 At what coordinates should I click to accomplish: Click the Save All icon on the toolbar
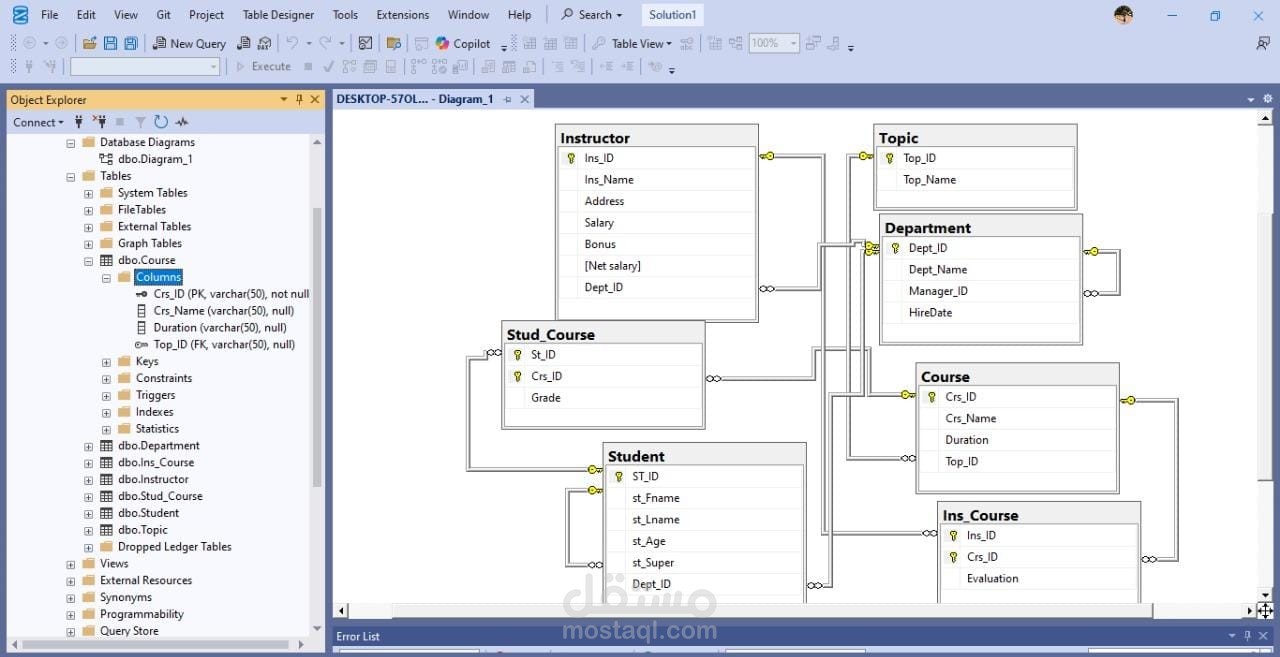pyautogui.click(x=130, y=43)
